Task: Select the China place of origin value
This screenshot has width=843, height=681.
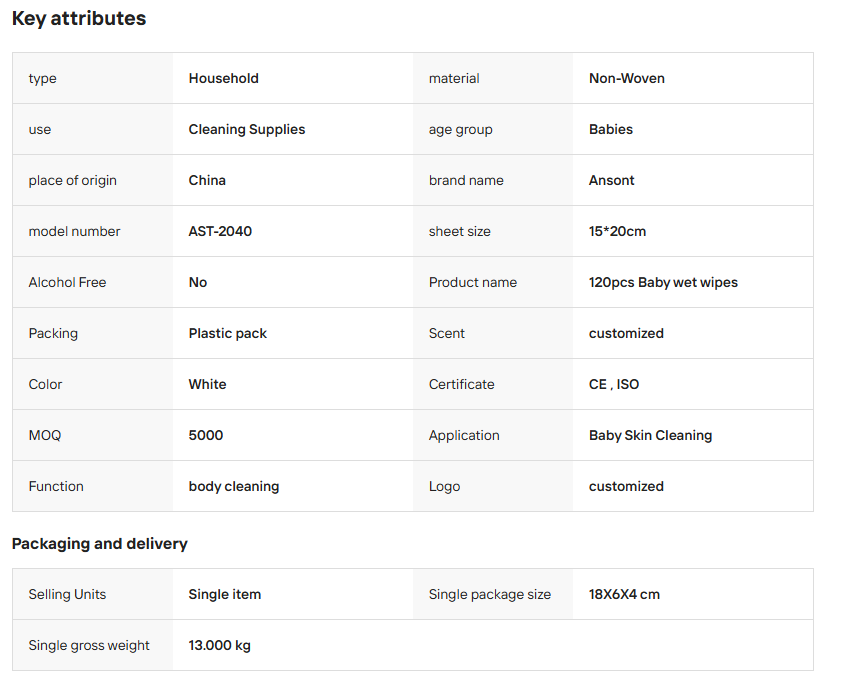Action: [x=207, y=181]
